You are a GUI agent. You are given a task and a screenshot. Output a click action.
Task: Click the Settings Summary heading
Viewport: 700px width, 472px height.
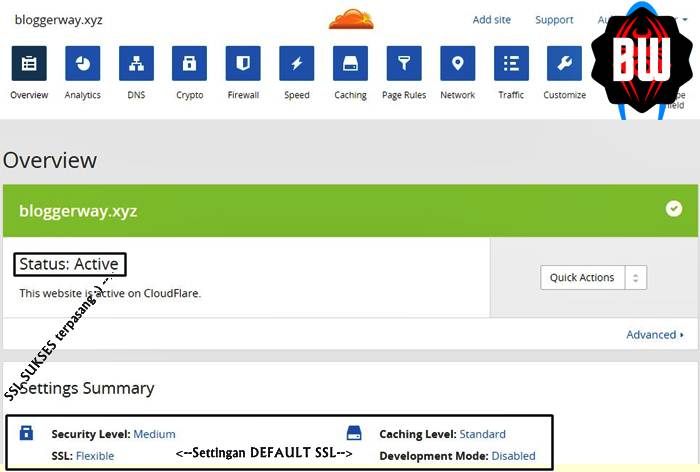point(87,388)
